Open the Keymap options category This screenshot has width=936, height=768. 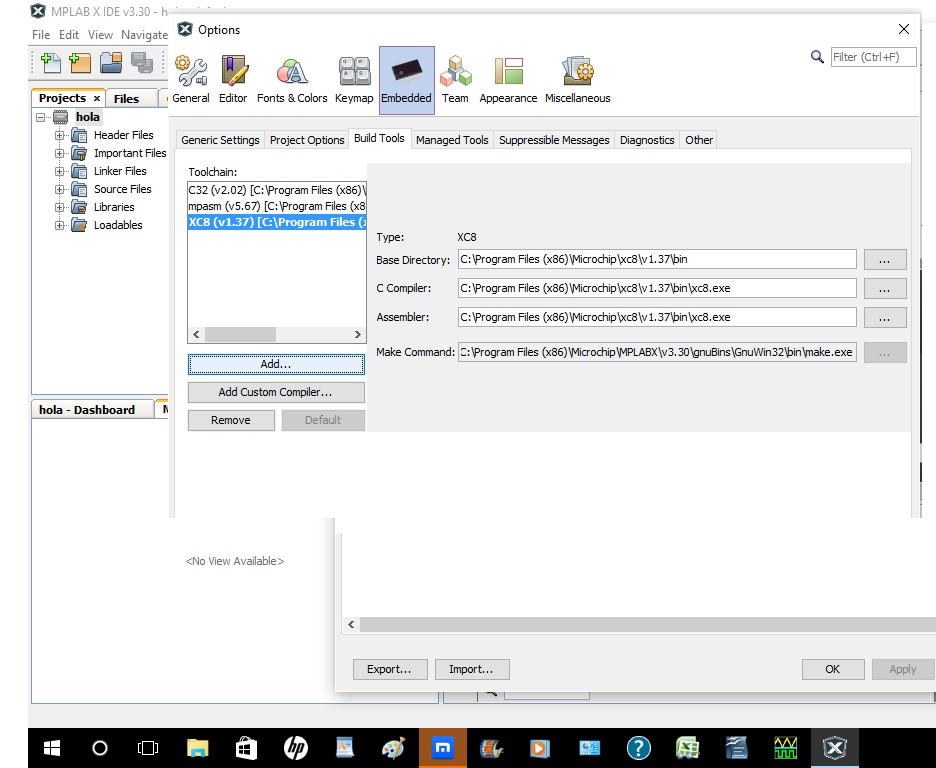point(354,80)
